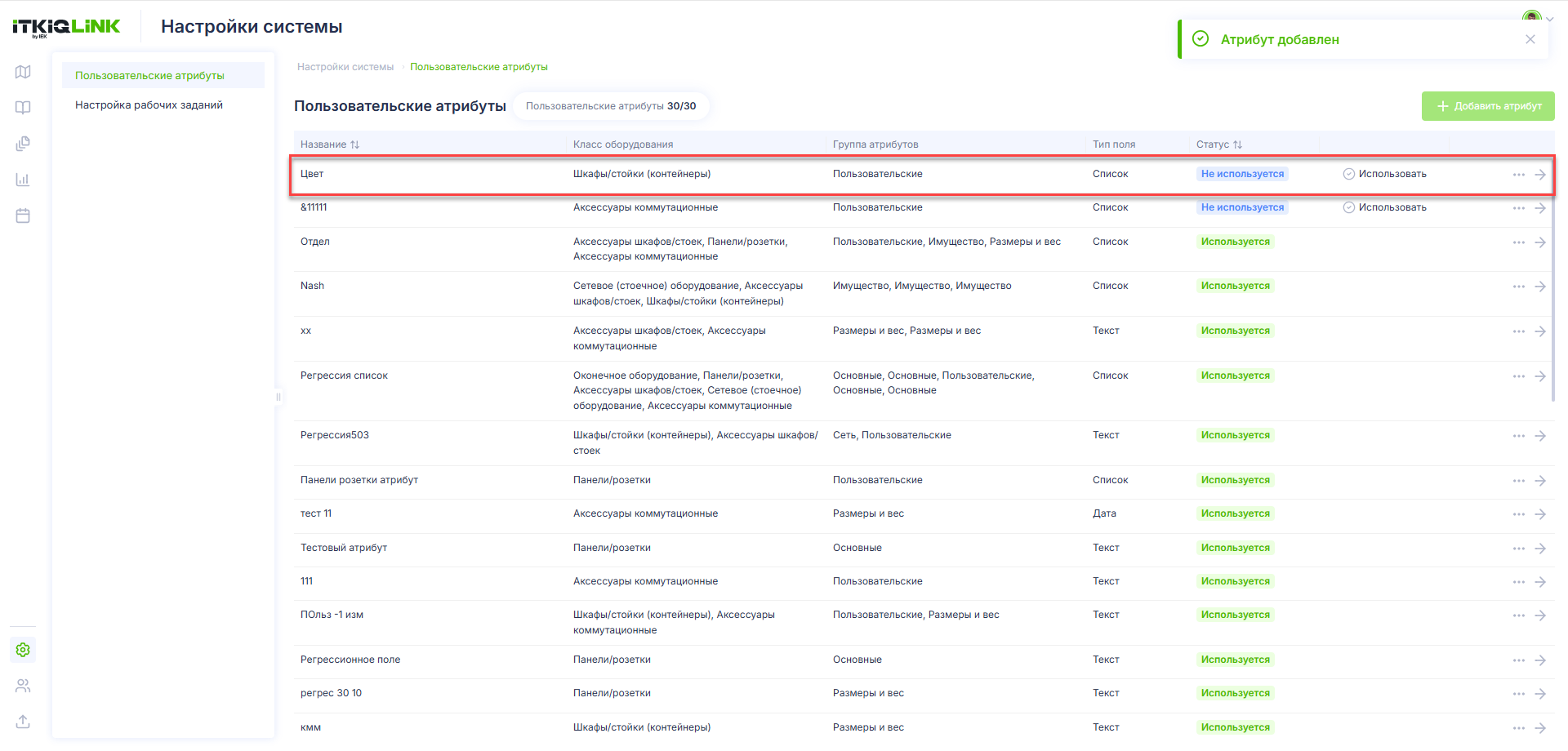Select Настройка рабочих заданий menu item
Image resolution: width=1568 pixels, height=751 pixels.
[x=163, y=104]
